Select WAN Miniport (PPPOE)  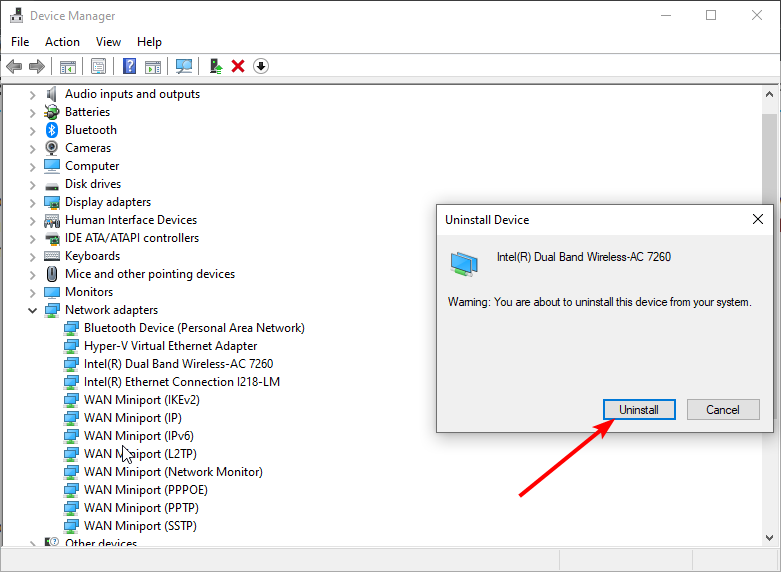145,489
